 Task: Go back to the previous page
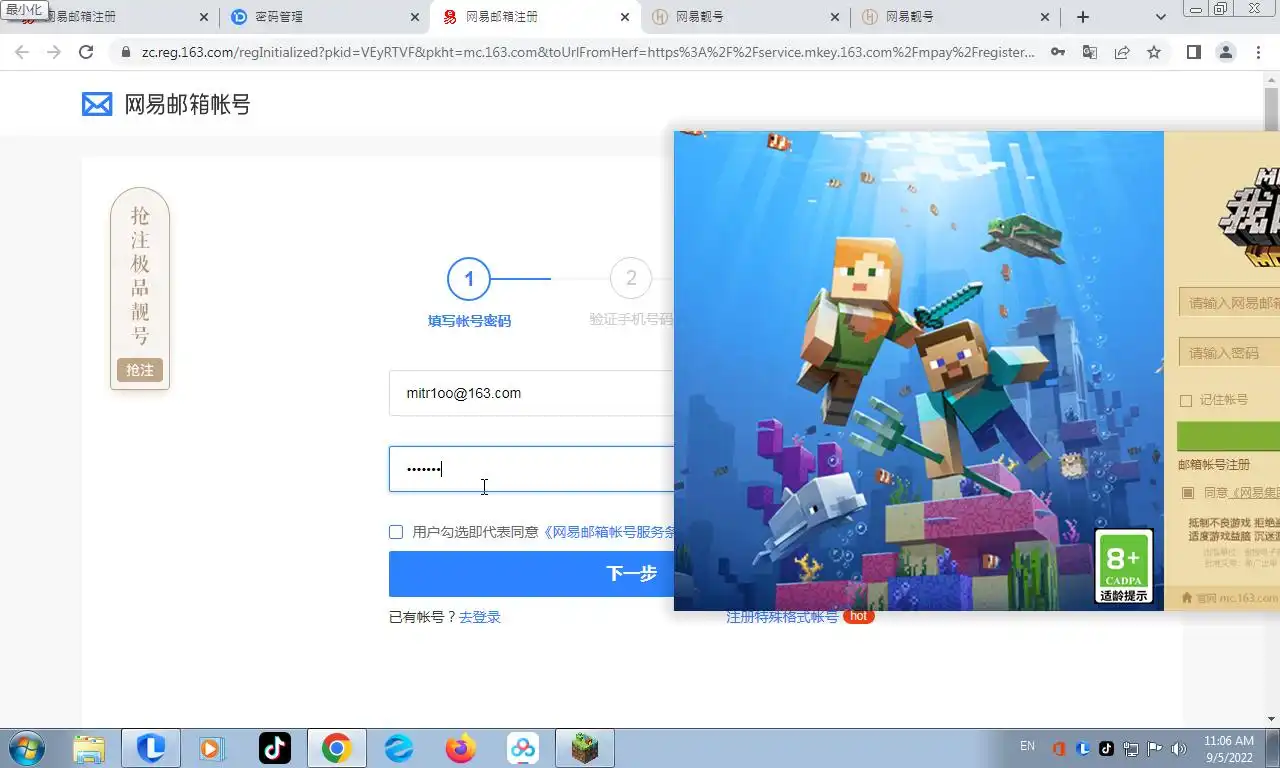[x=22, y=52]
